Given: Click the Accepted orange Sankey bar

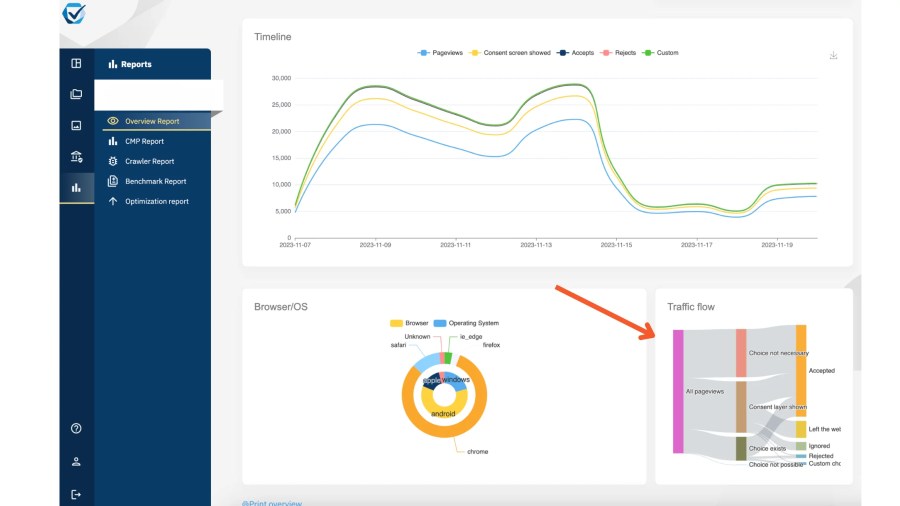Looking at the screenshot, I should (x=801, y=371).
